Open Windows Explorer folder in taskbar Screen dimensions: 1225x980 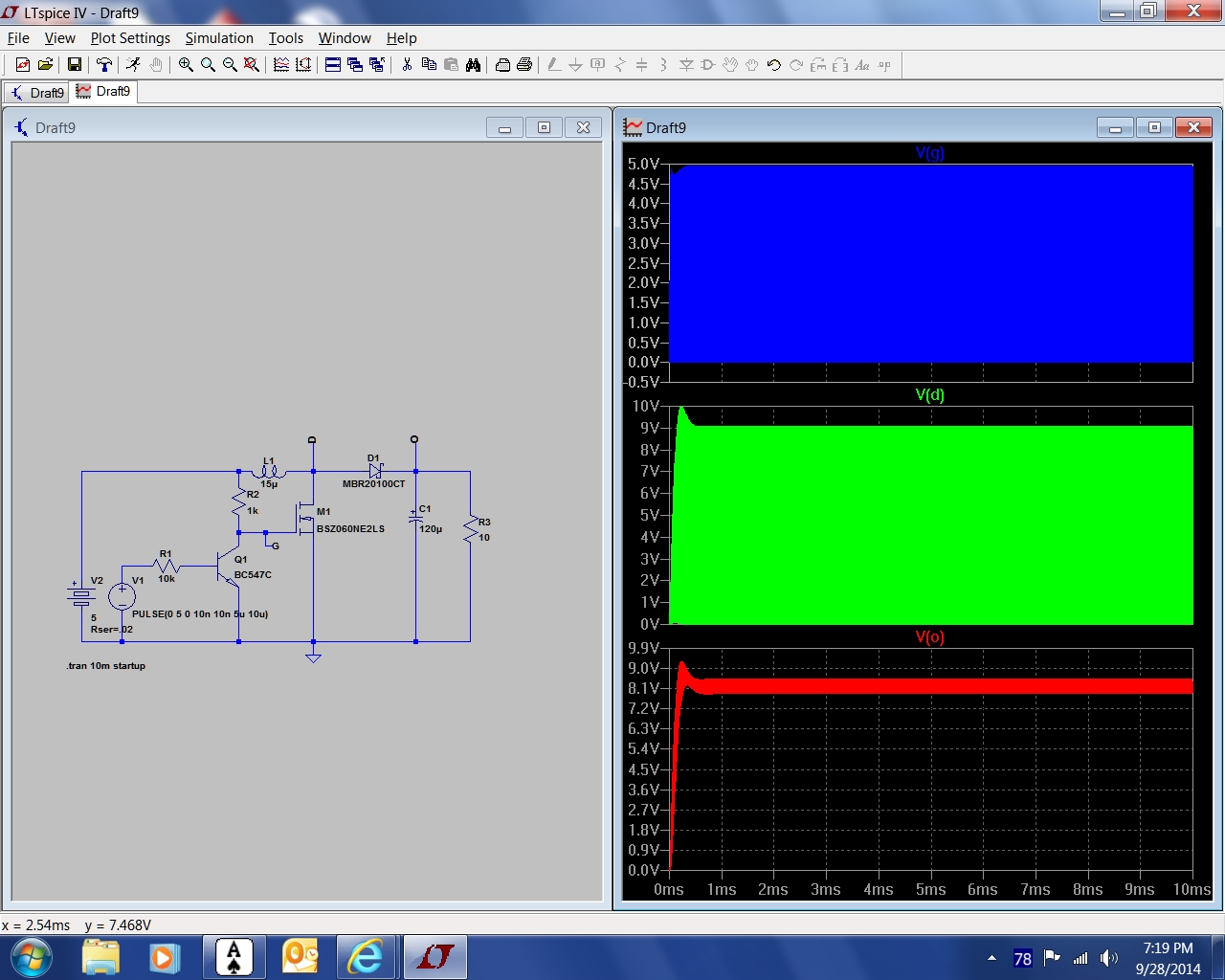(x=100, y=957)
